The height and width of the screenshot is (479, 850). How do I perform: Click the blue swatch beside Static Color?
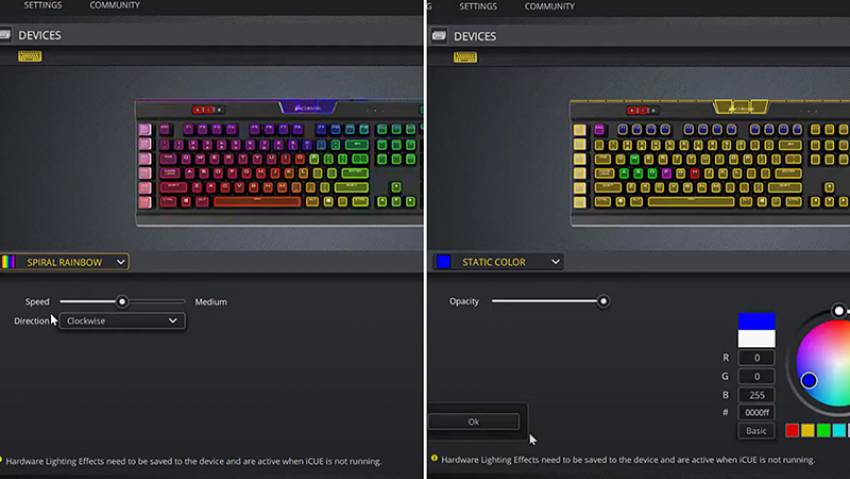click(443, 262)
